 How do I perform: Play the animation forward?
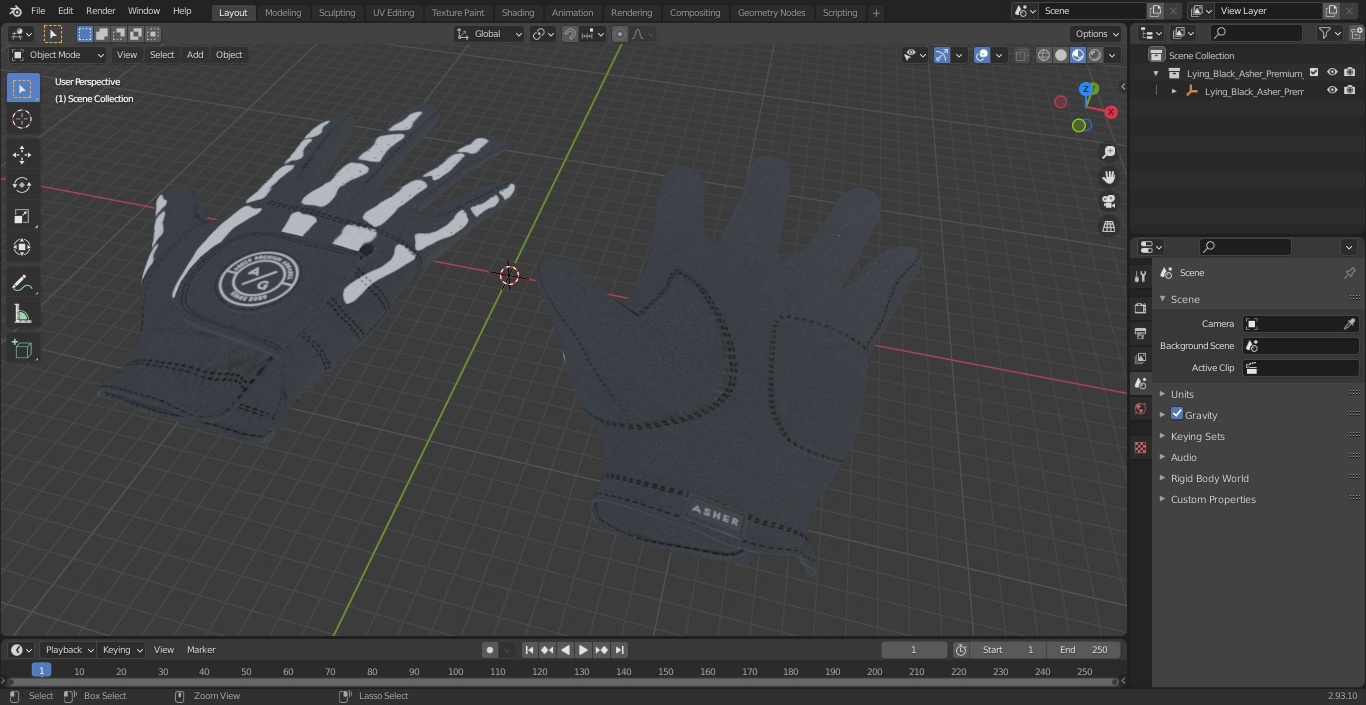point(584,650)
